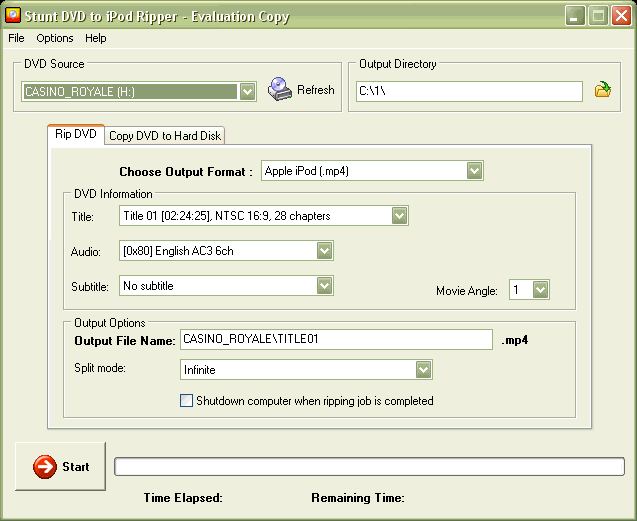Close the Stunt DVD Ripper window
The width and height of the screenshot is (637, 521).
(x=621, y=16)
